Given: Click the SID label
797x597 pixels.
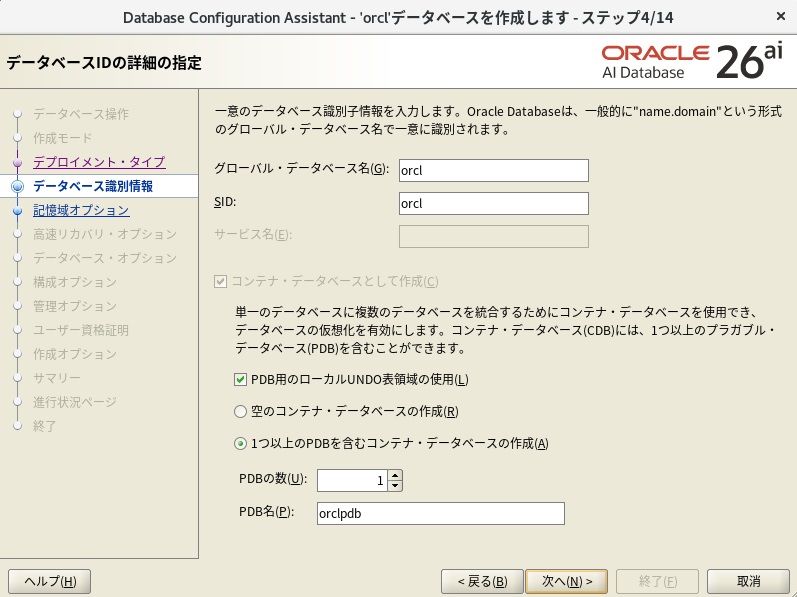Looking at the screenshot, I should [225, 202].
